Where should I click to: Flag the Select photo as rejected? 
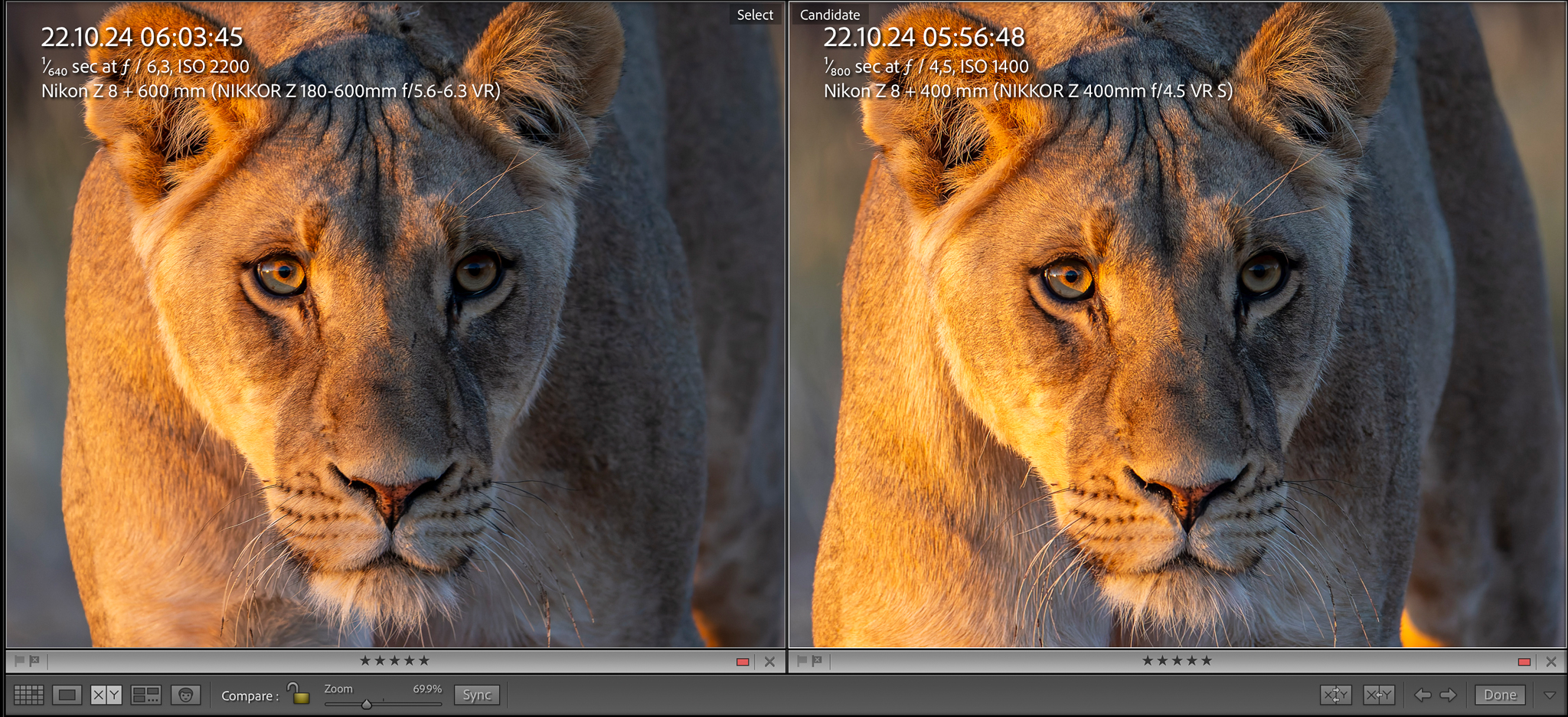coord(34,660)
